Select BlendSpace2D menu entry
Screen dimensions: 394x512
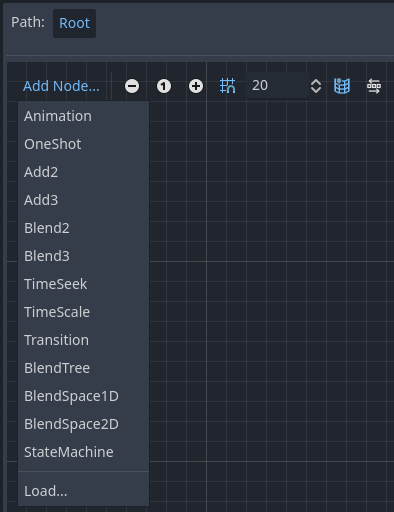point(84,424)
